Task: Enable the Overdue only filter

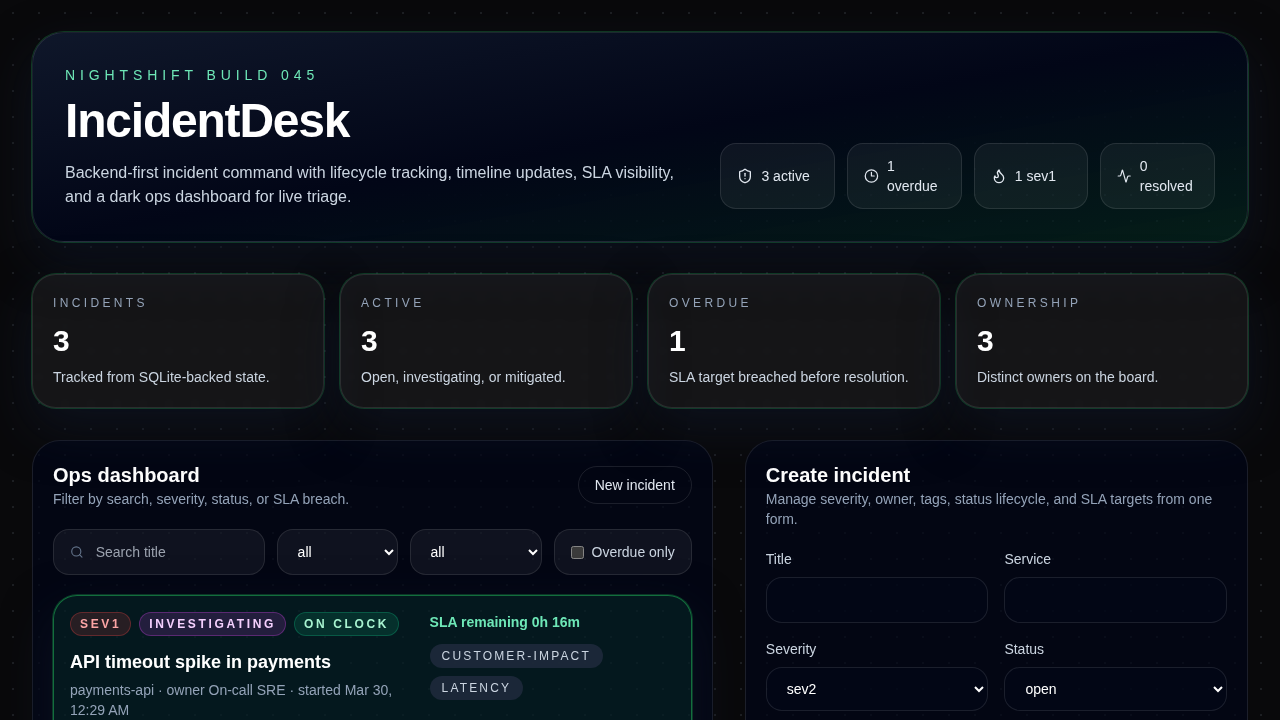Action: coord(578,552)
